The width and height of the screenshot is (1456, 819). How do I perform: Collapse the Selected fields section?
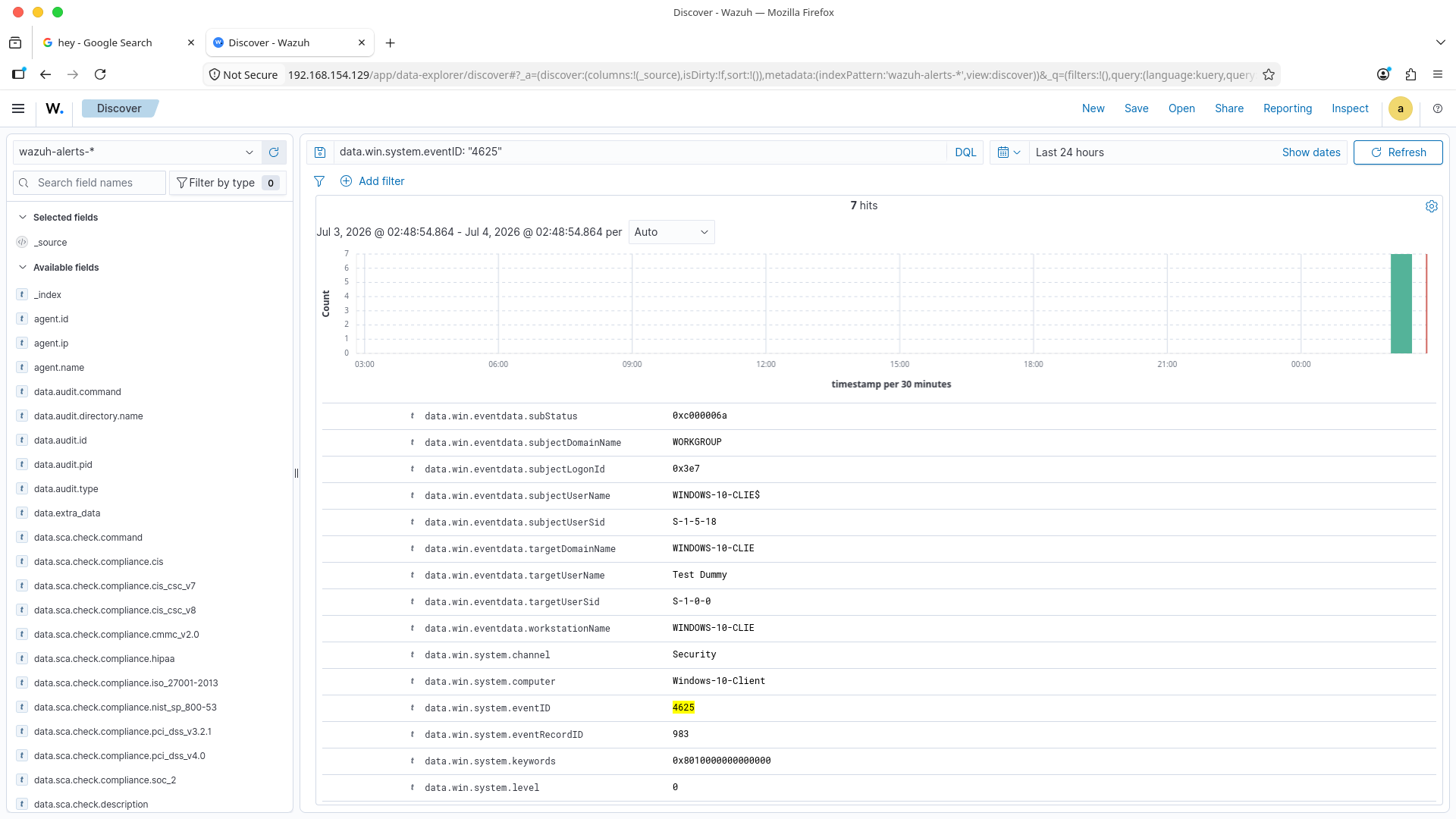tap(23, 218)
